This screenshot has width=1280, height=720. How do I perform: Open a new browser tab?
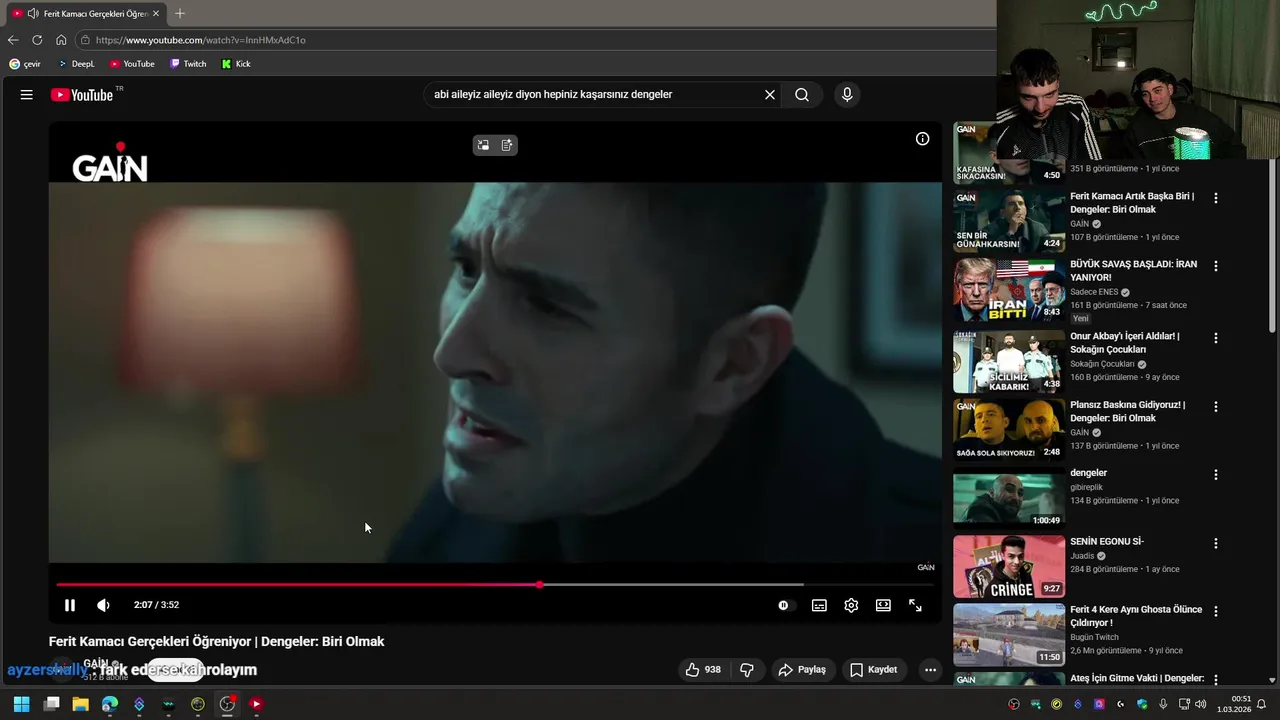(x=180, y=14)
